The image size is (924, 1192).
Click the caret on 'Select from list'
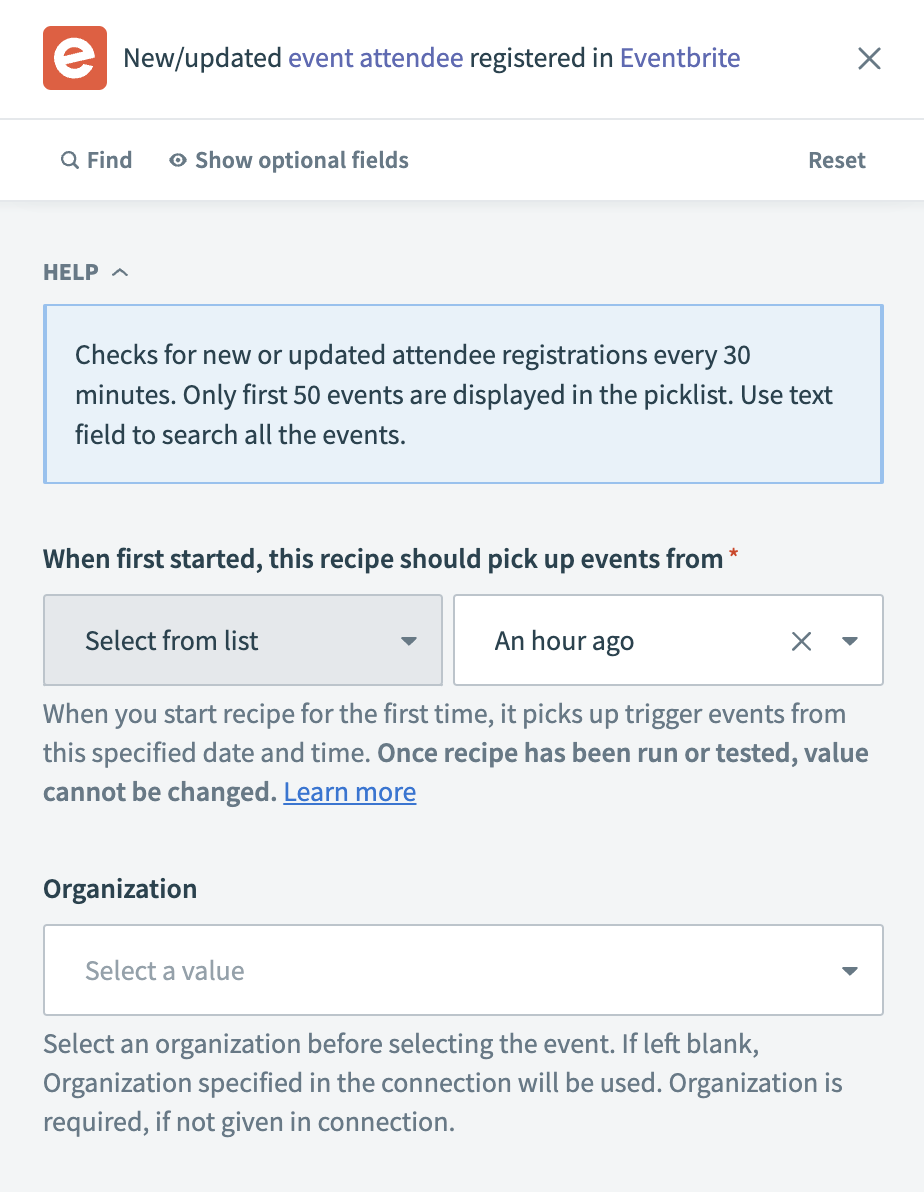click(408, 641)
